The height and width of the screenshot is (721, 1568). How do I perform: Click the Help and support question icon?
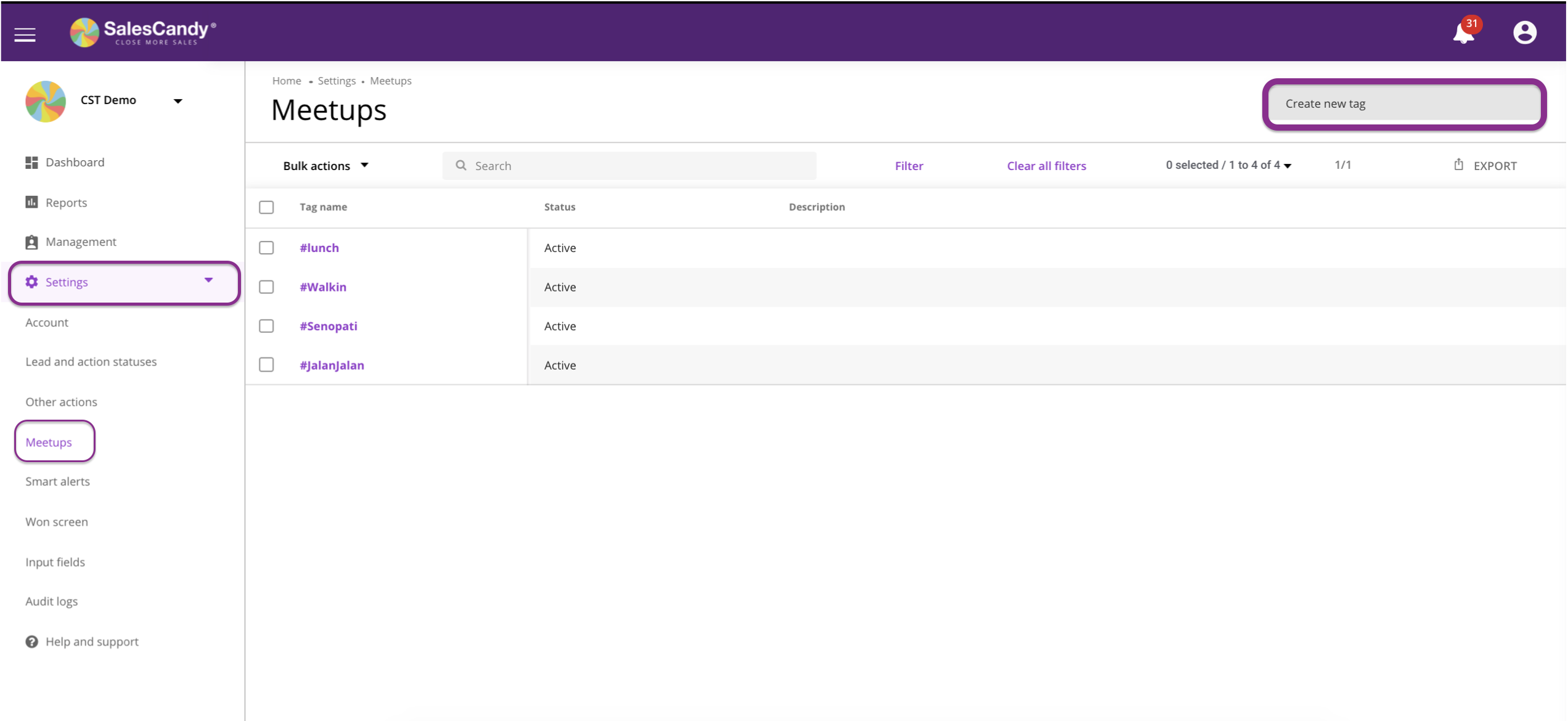tap(31, 642)
